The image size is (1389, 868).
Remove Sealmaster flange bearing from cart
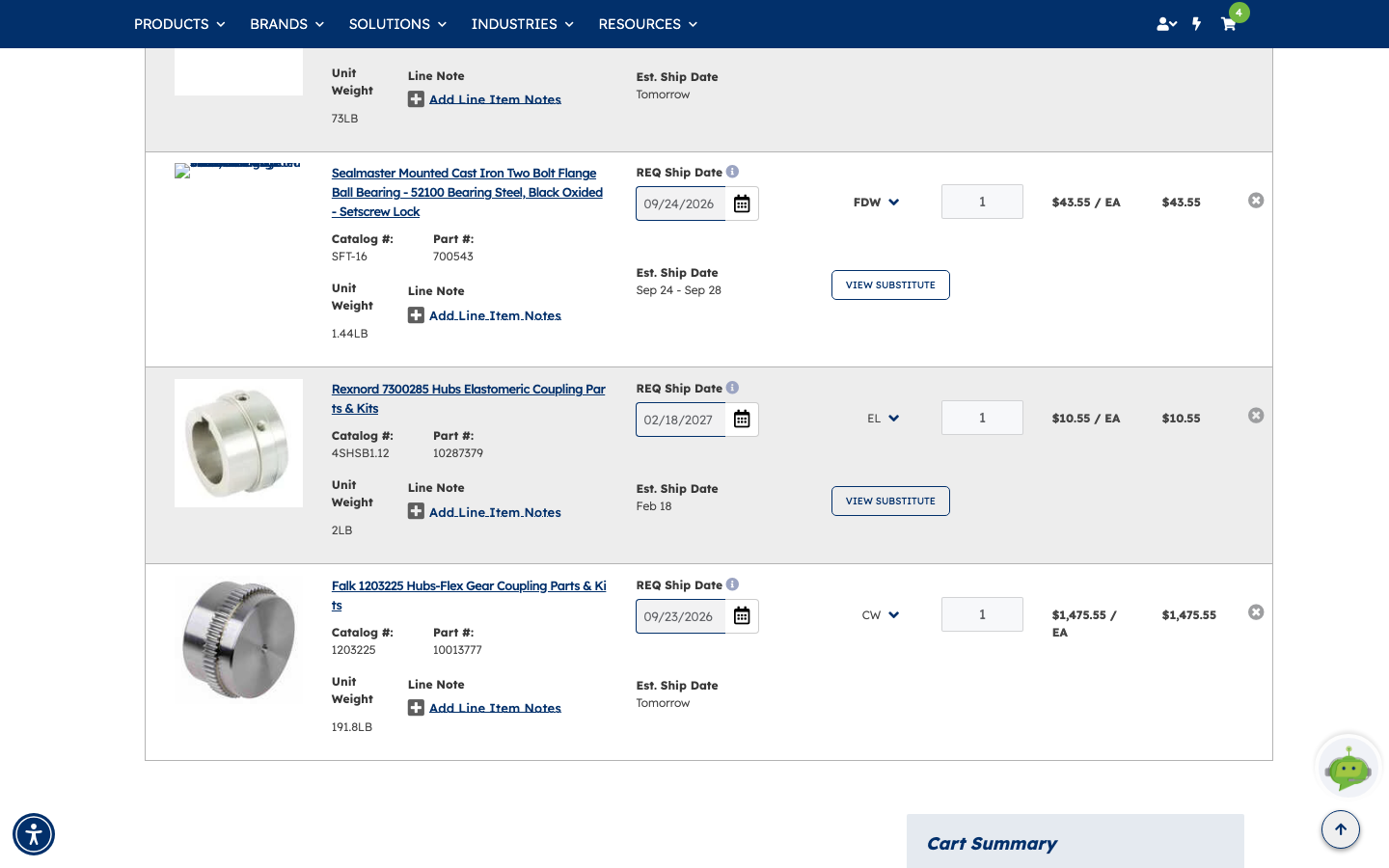1256,201
